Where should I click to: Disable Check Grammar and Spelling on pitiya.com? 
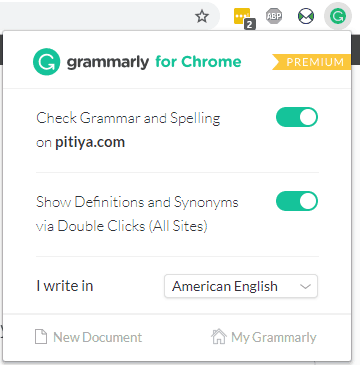tap(297, 117)
